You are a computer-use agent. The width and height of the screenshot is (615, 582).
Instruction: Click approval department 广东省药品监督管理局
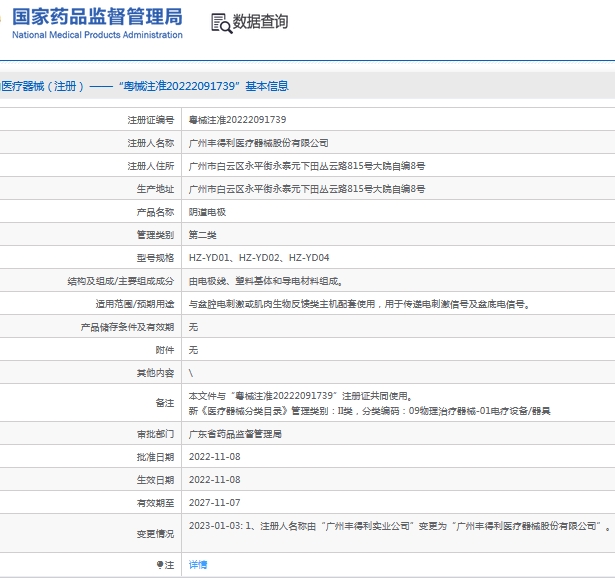pos(235,434)
